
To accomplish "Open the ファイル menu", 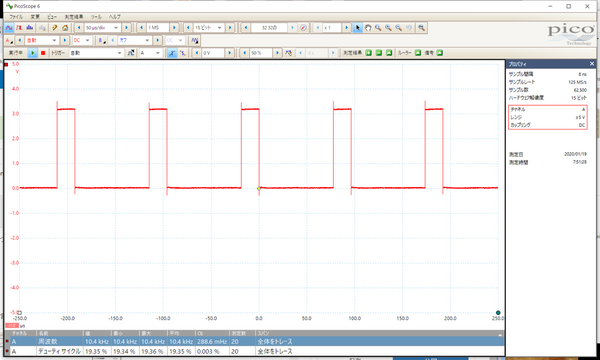I will pos(16,17).
